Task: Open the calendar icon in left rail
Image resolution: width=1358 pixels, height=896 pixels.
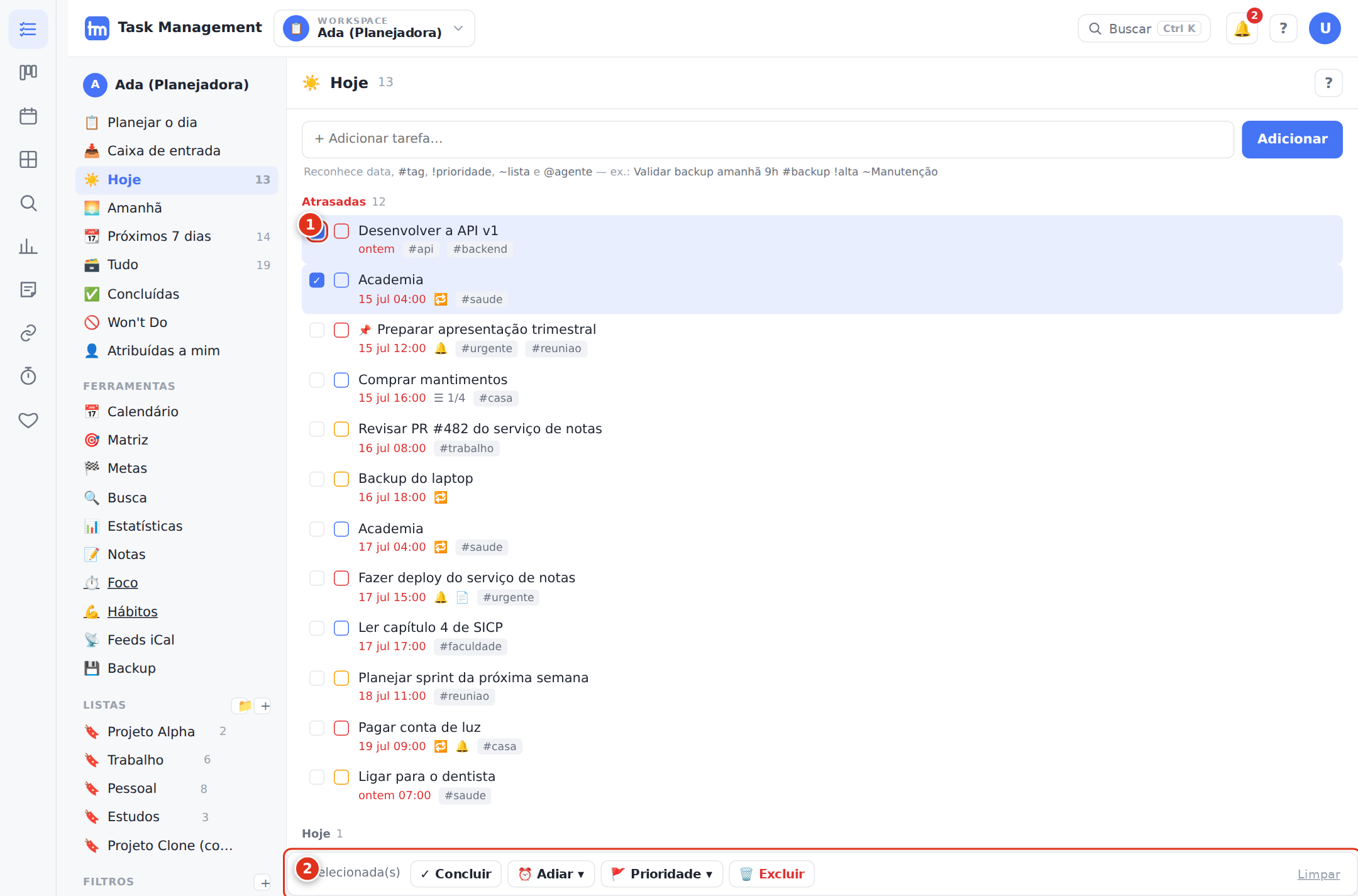Action: (28, 116)
